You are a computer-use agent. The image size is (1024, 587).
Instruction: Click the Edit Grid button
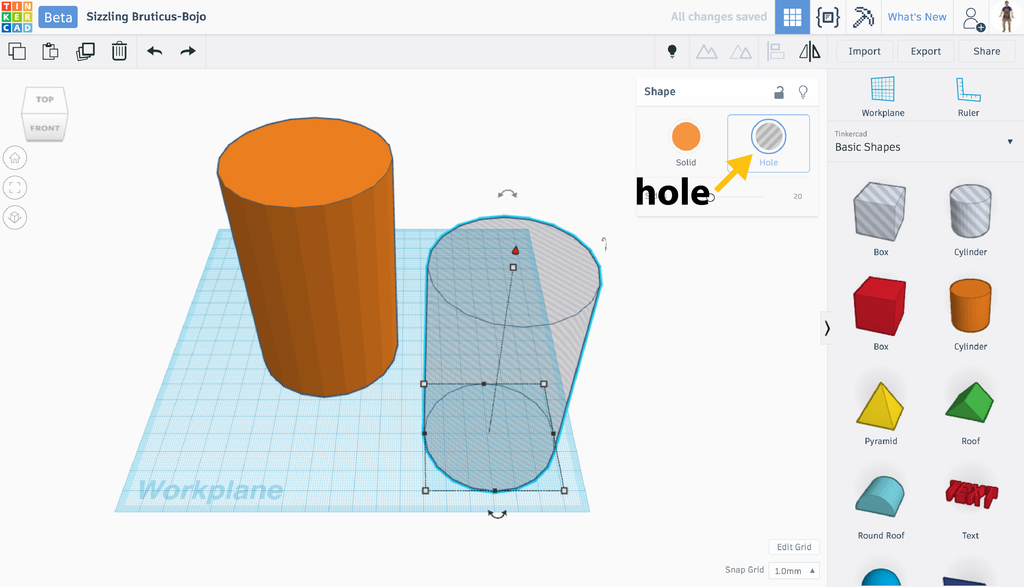coord(794,547)
